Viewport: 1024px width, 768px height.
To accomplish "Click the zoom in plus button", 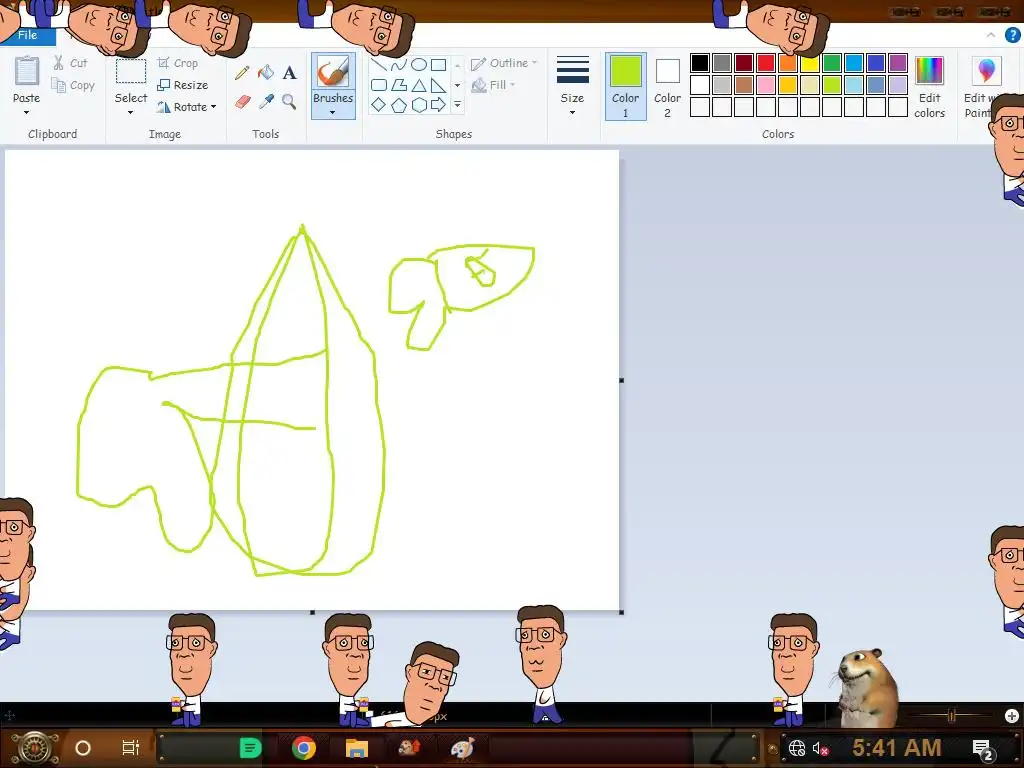I will 1012,716.
